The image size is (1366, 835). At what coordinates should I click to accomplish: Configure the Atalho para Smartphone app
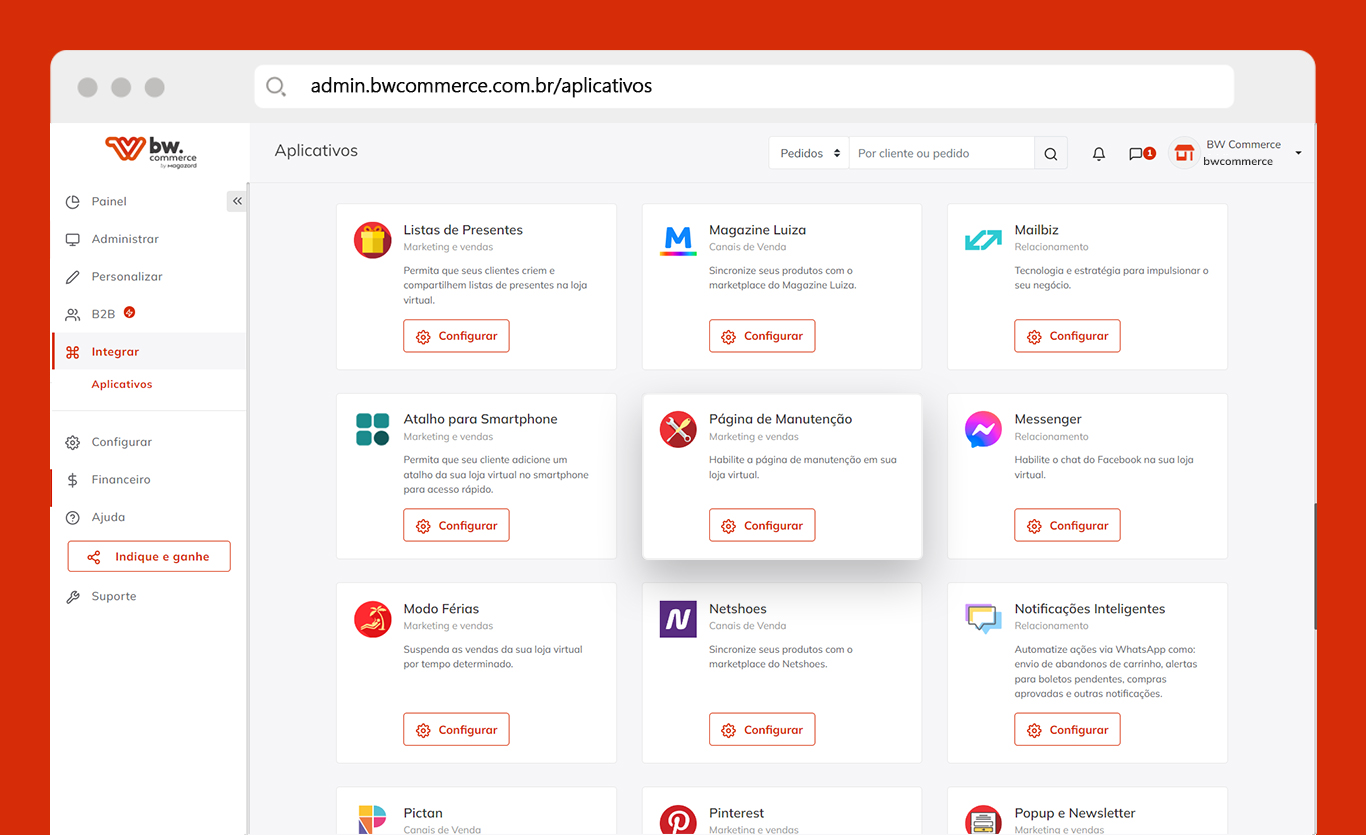456,525
